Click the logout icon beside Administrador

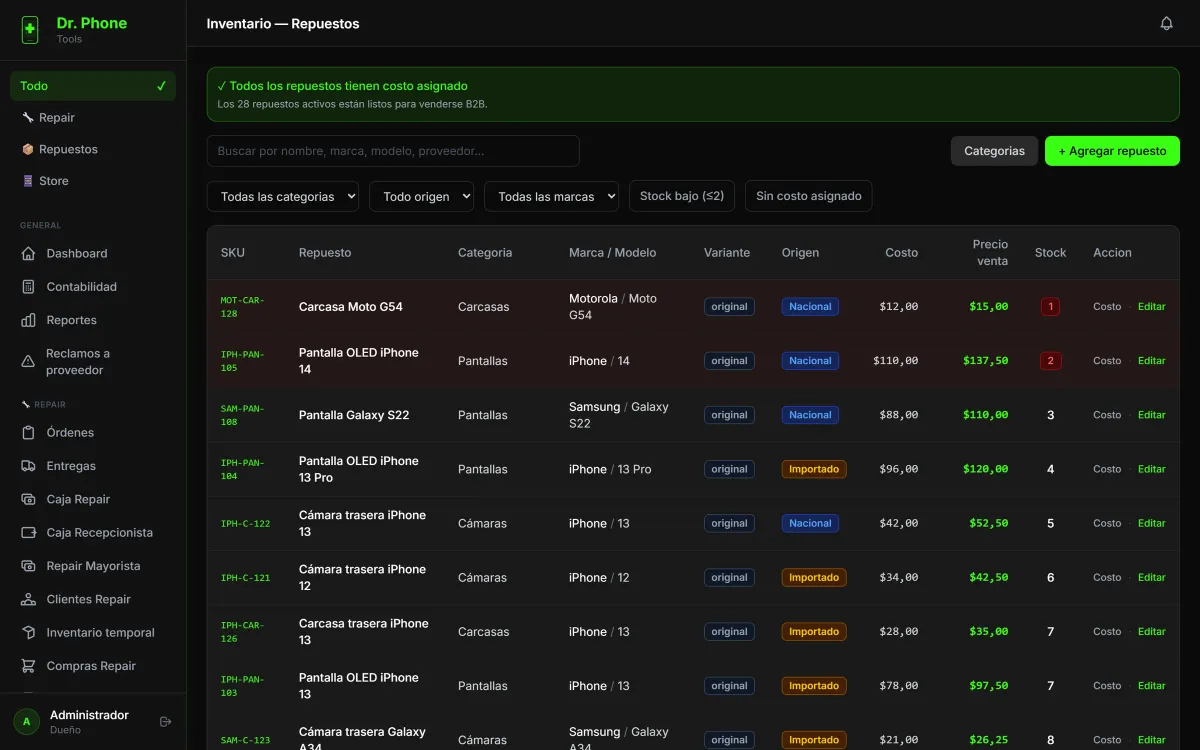(166, 721)
